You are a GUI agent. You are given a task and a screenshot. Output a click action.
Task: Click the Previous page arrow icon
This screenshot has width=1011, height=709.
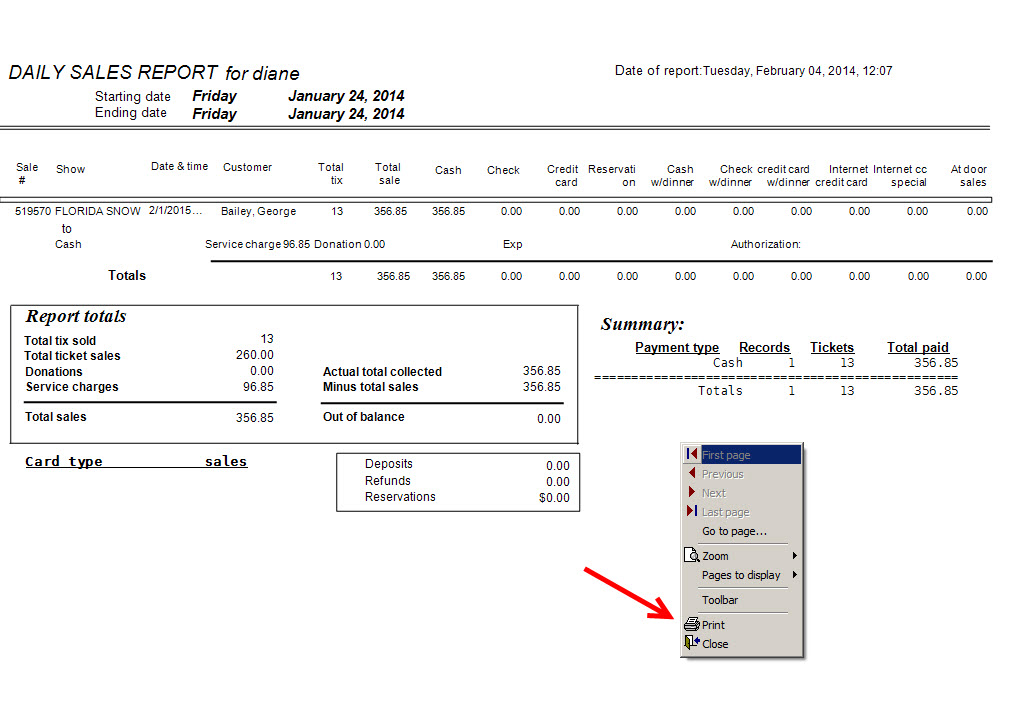pos(691,473)
